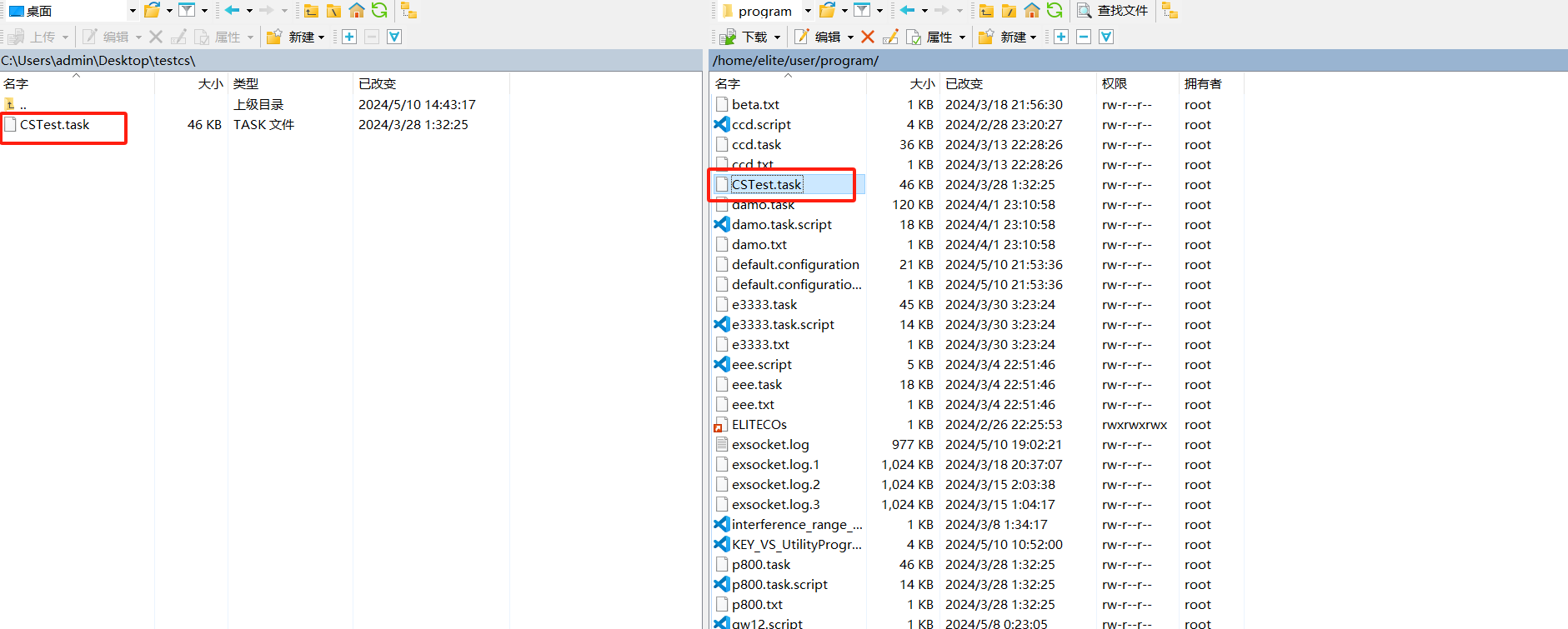
Task: Expand the remote program directory dropdown
Action: point(807,11)
